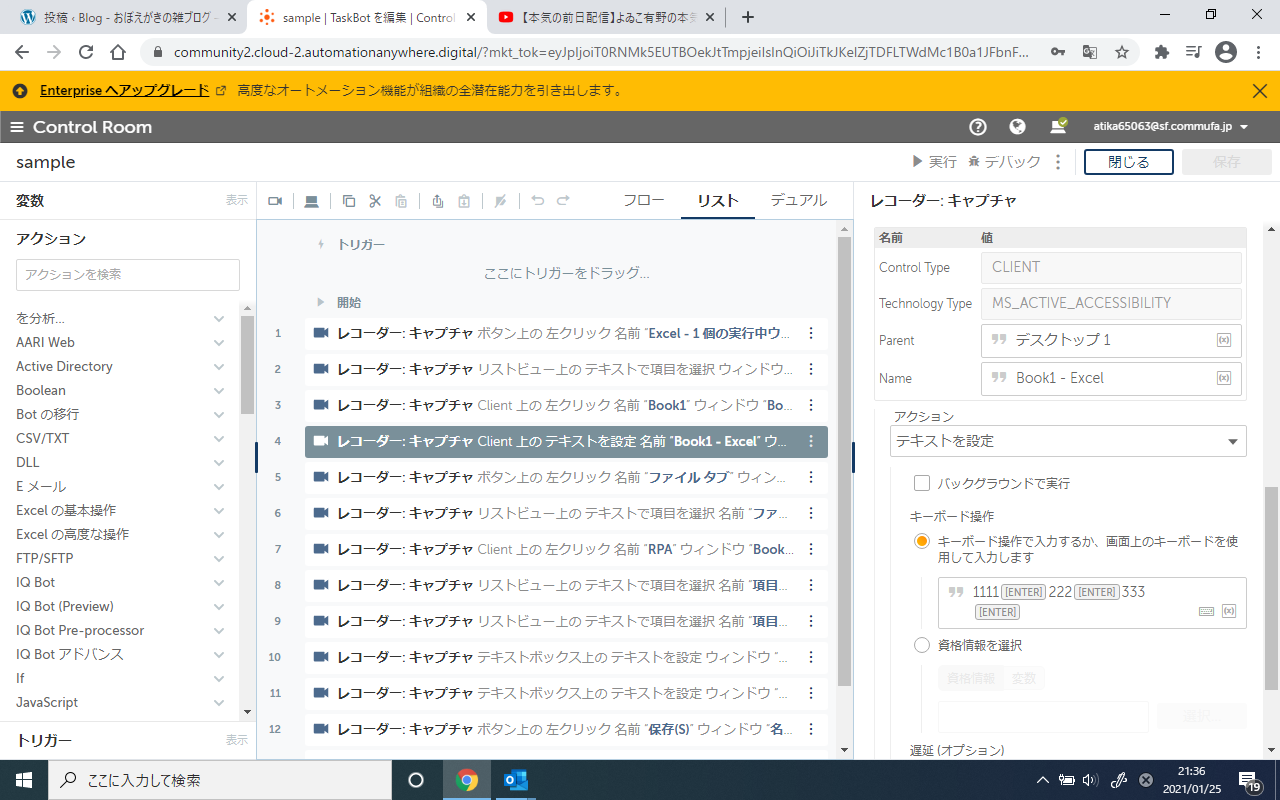Open the hamburger menu beside Control Room
1280x800 pixels.
point(17,127)
